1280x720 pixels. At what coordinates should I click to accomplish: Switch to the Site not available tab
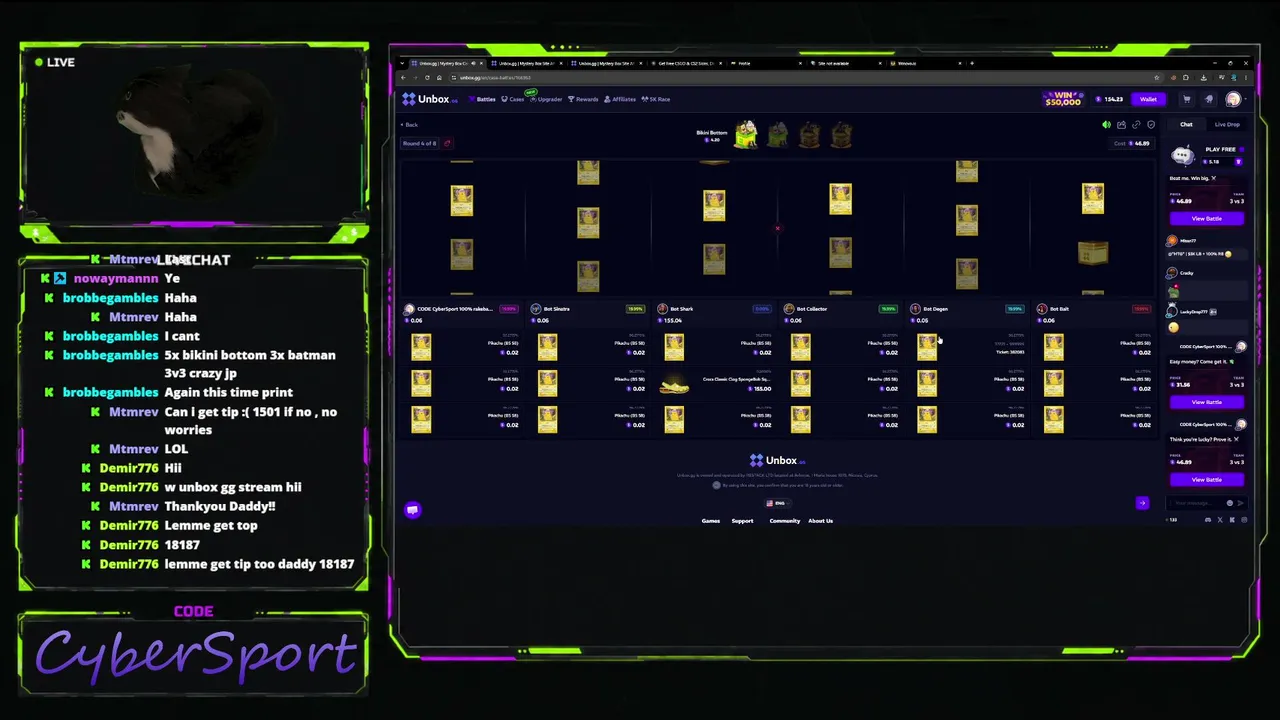(x=846, y=63)
